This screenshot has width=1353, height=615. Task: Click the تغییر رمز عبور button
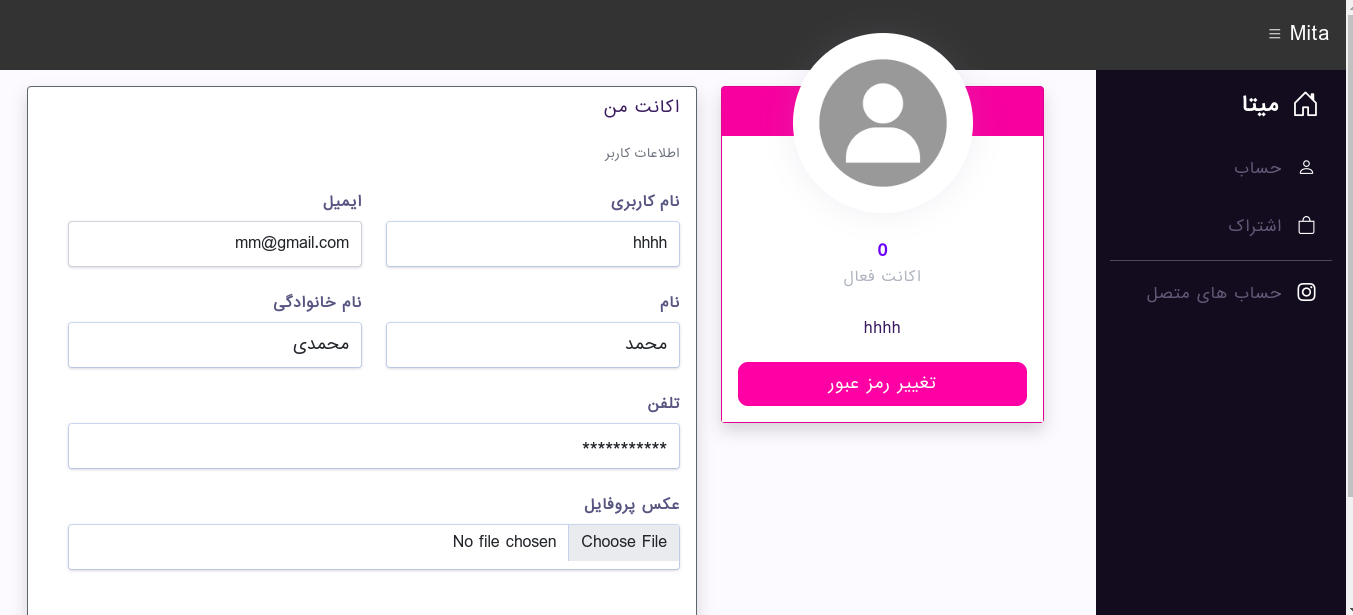point(882,384)
